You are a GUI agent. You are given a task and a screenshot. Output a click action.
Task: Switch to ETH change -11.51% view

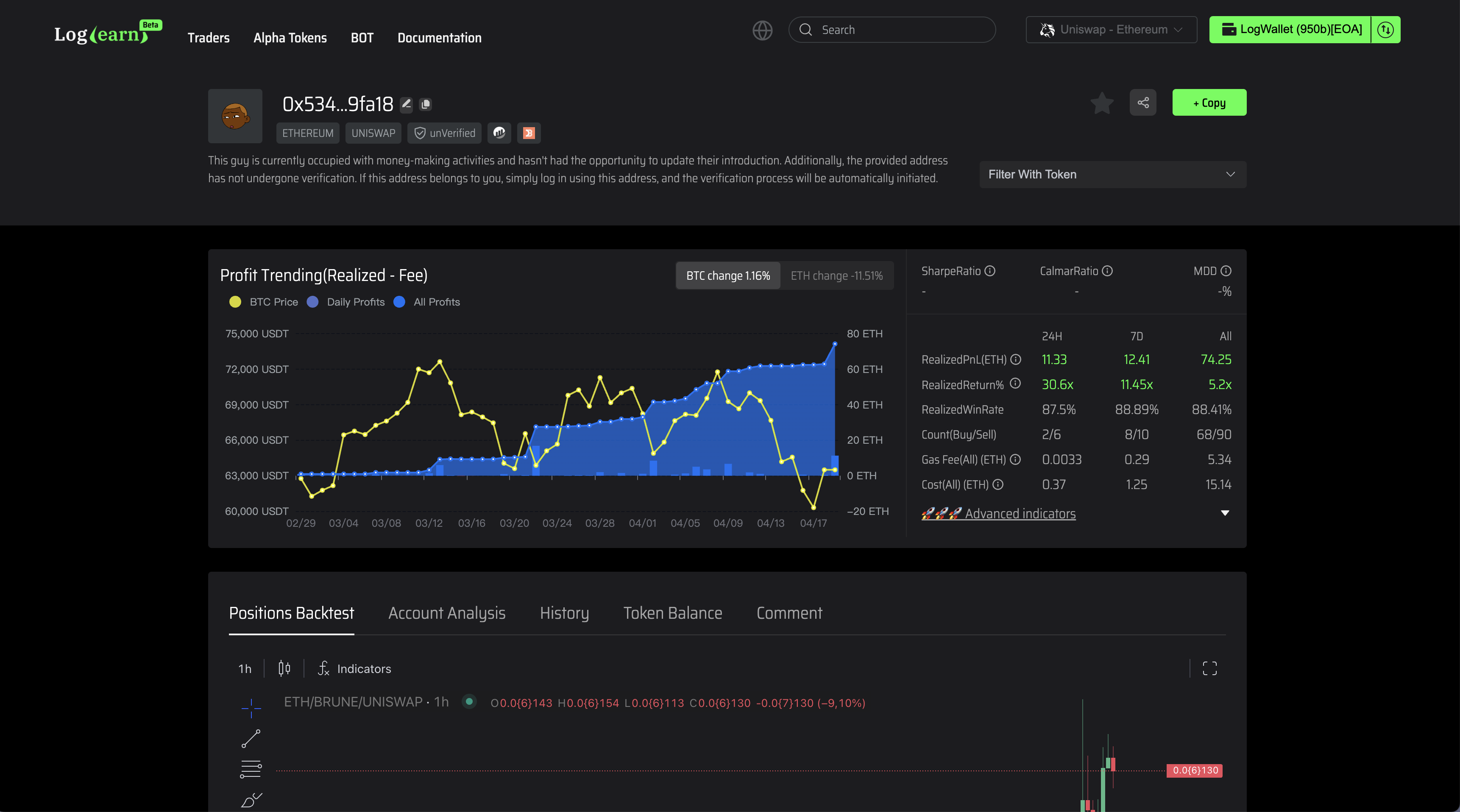coord(836,275)
